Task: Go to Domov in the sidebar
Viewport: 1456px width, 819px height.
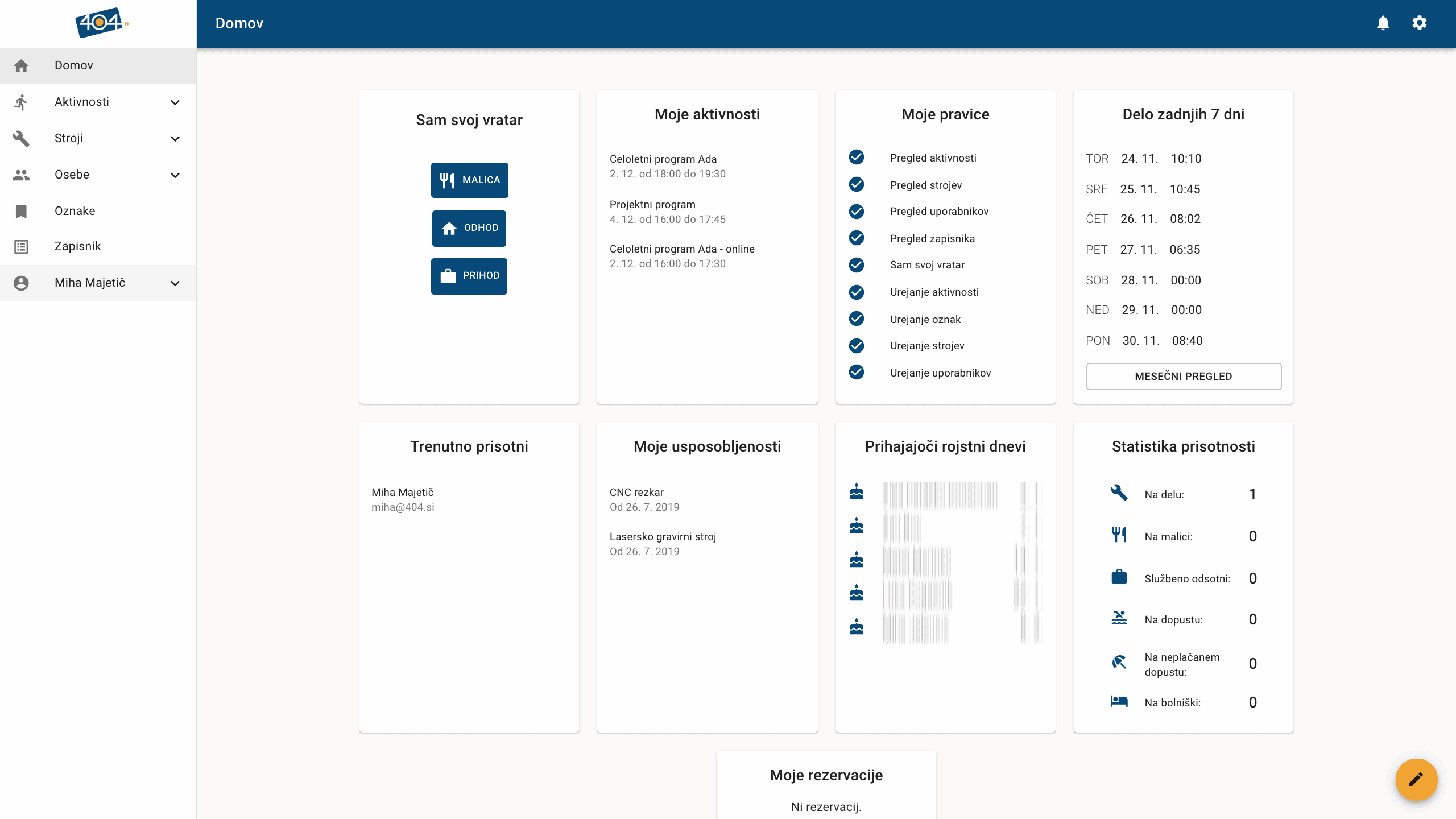Action: point(74,65)
